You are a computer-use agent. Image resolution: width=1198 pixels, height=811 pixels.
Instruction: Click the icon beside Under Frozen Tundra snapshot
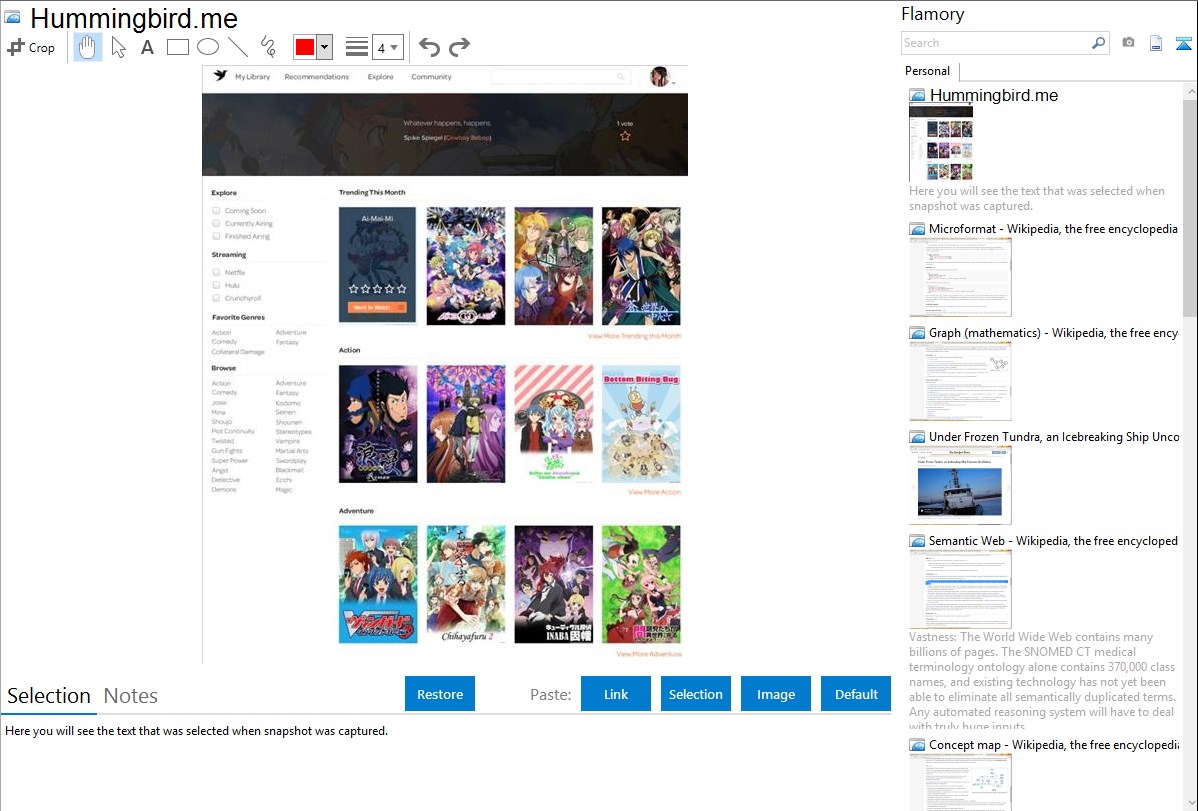[x=917, y=437]
